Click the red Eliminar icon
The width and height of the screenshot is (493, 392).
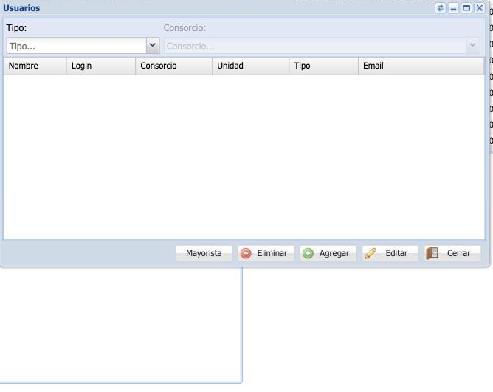click(246, 253)
